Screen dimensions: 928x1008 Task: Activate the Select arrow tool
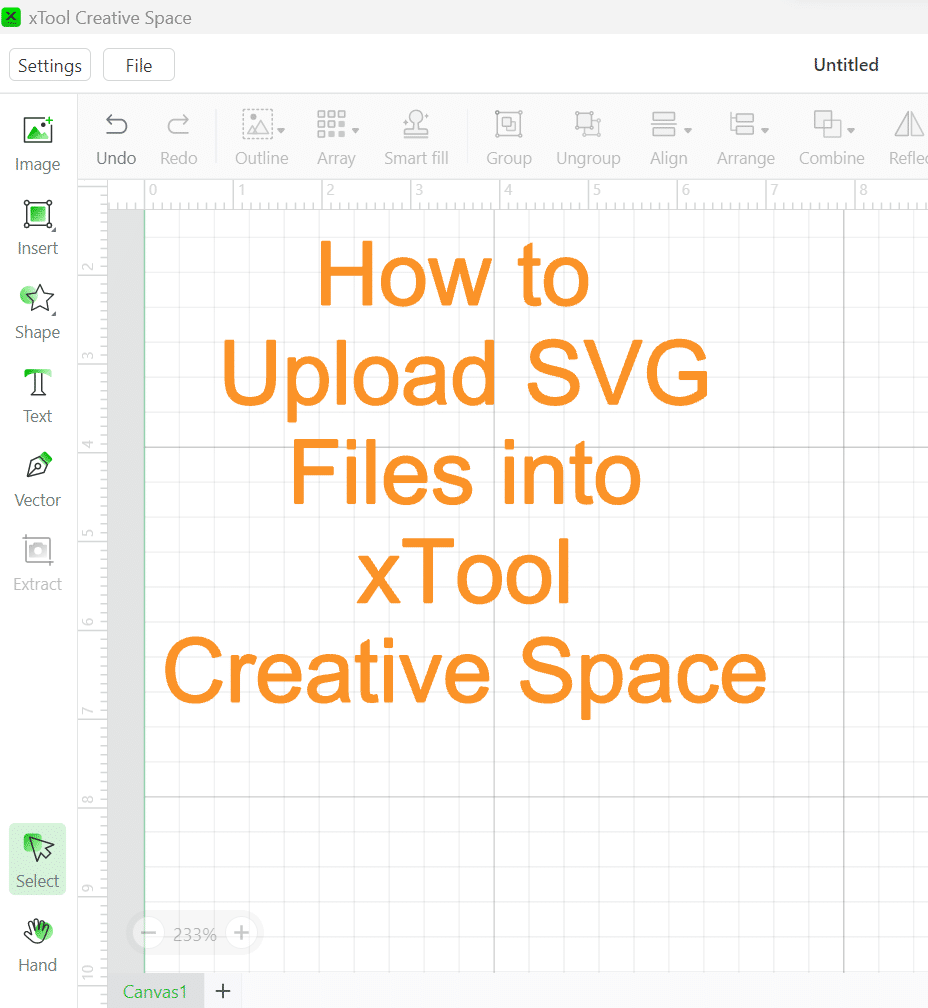click(x=37, y=859)
